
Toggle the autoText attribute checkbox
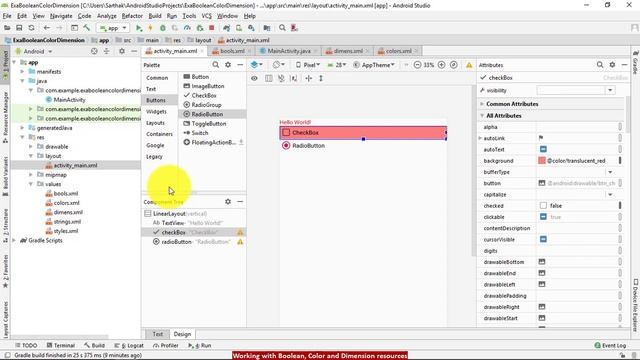(x=543, y=149)
